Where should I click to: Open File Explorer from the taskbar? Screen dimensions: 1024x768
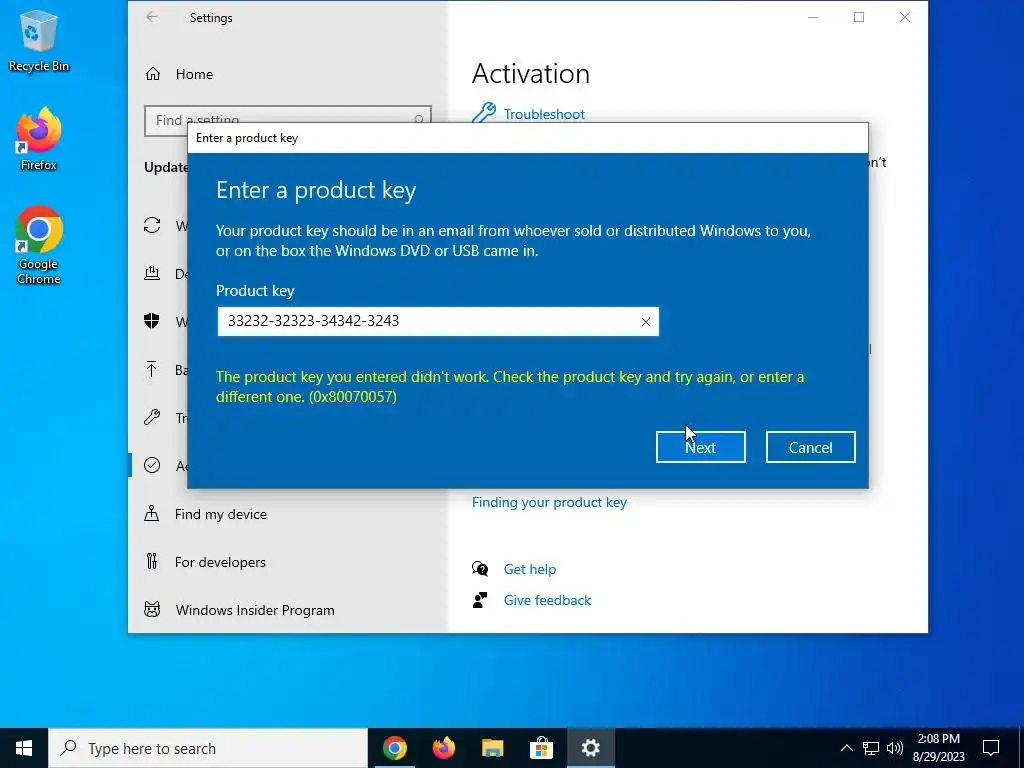pyautogui.click(x=492, y=748)
